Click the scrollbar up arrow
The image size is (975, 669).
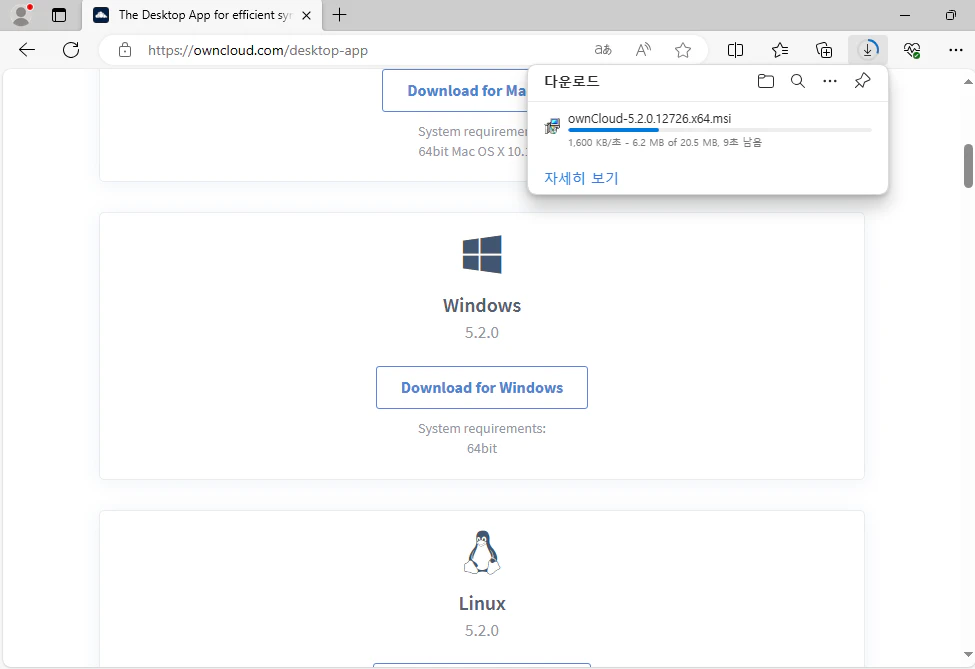[x=968, y=81]
